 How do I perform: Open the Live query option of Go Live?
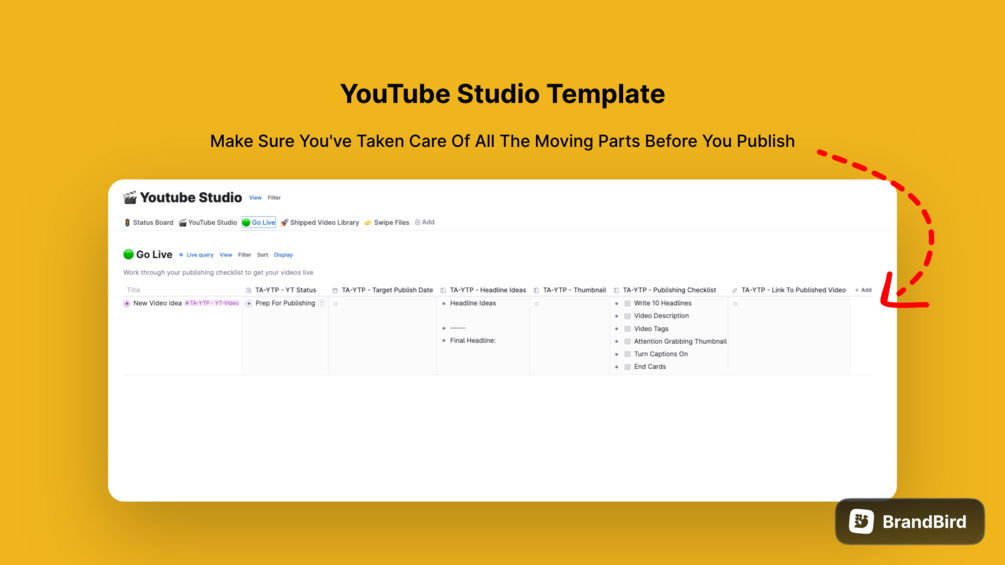coord(196,255)
